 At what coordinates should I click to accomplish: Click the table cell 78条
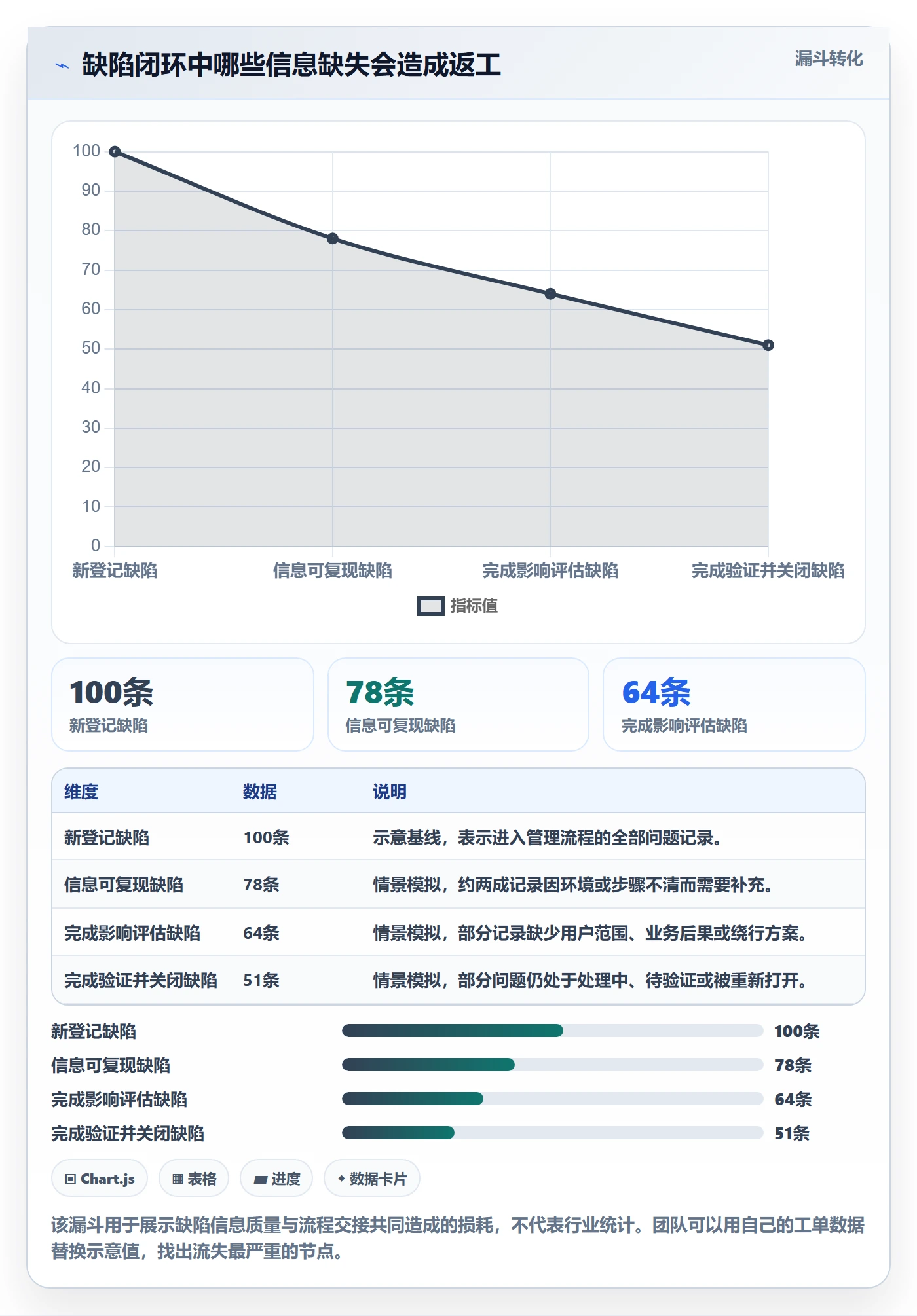pos(261,885)
